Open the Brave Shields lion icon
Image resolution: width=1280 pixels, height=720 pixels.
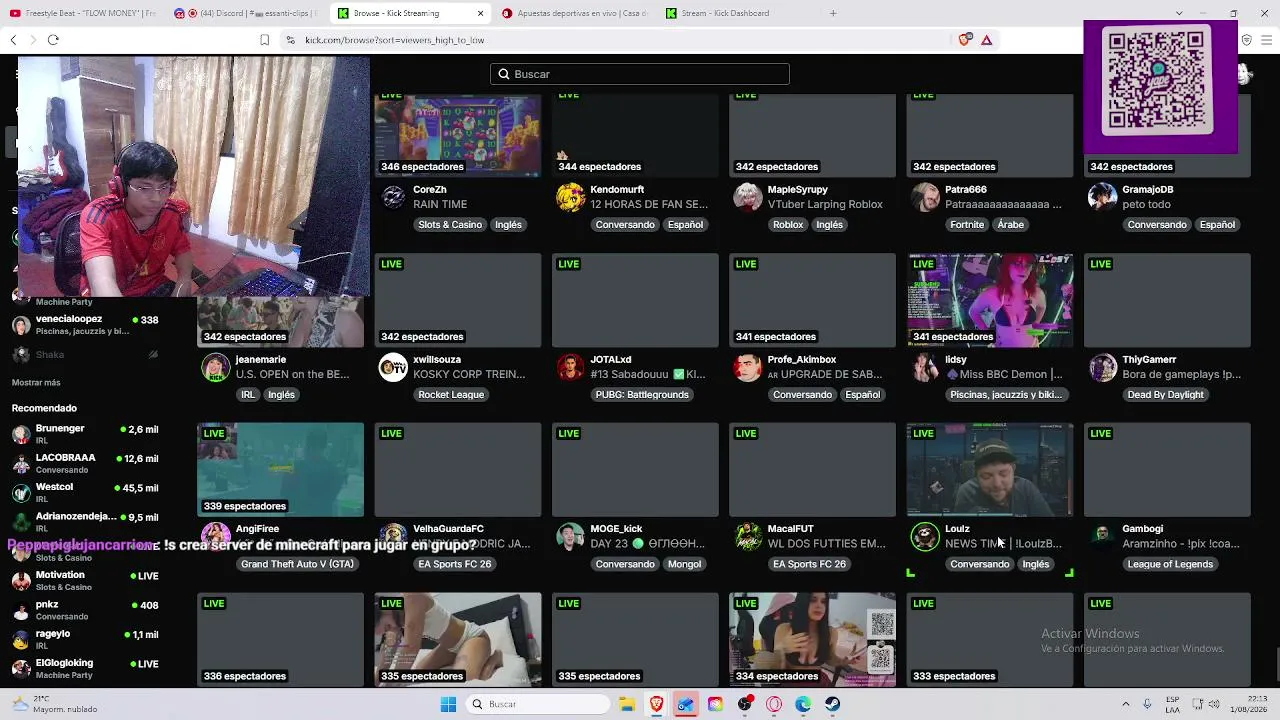964,40
